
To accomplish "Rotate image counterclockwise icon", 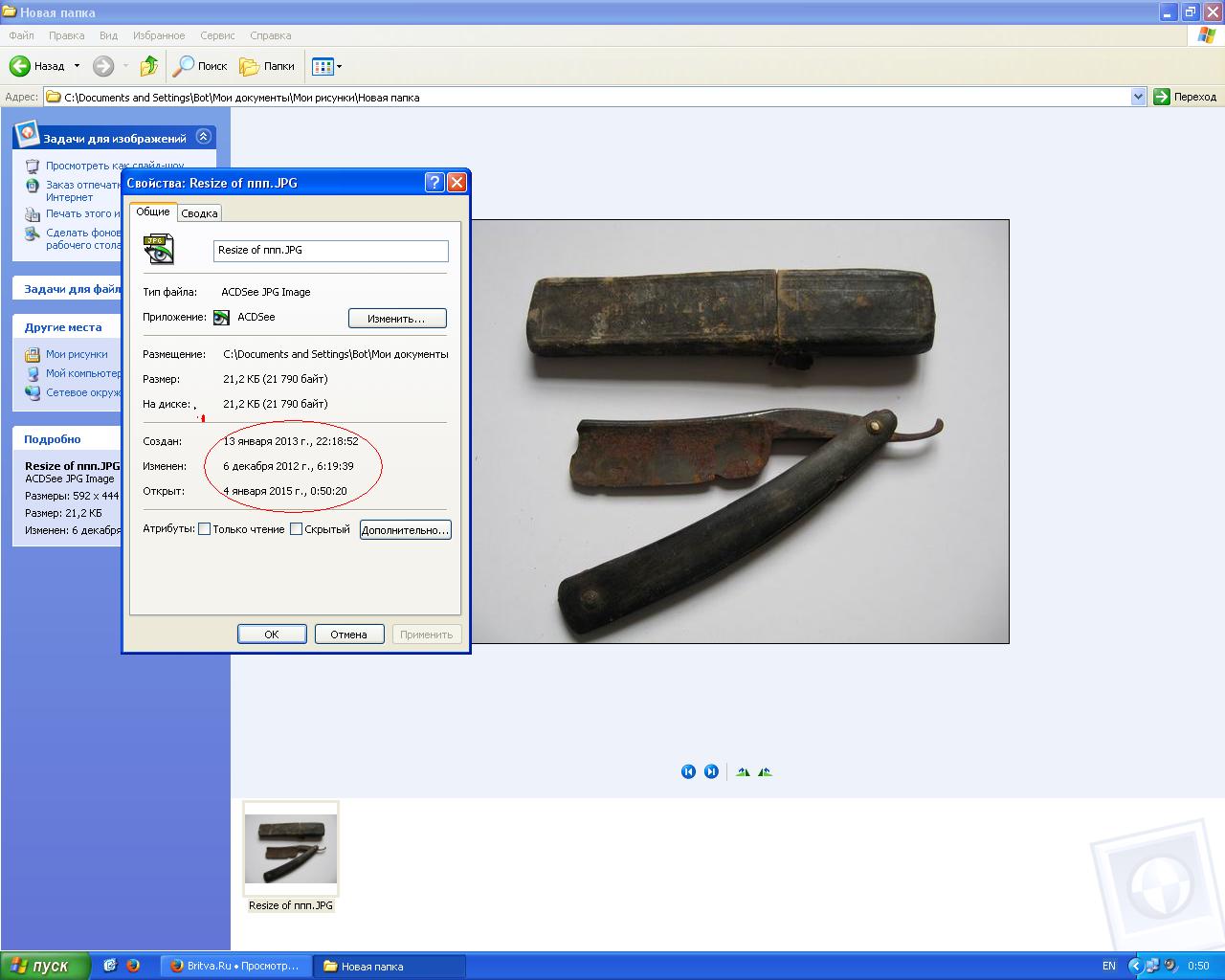I will coord(765,771).
